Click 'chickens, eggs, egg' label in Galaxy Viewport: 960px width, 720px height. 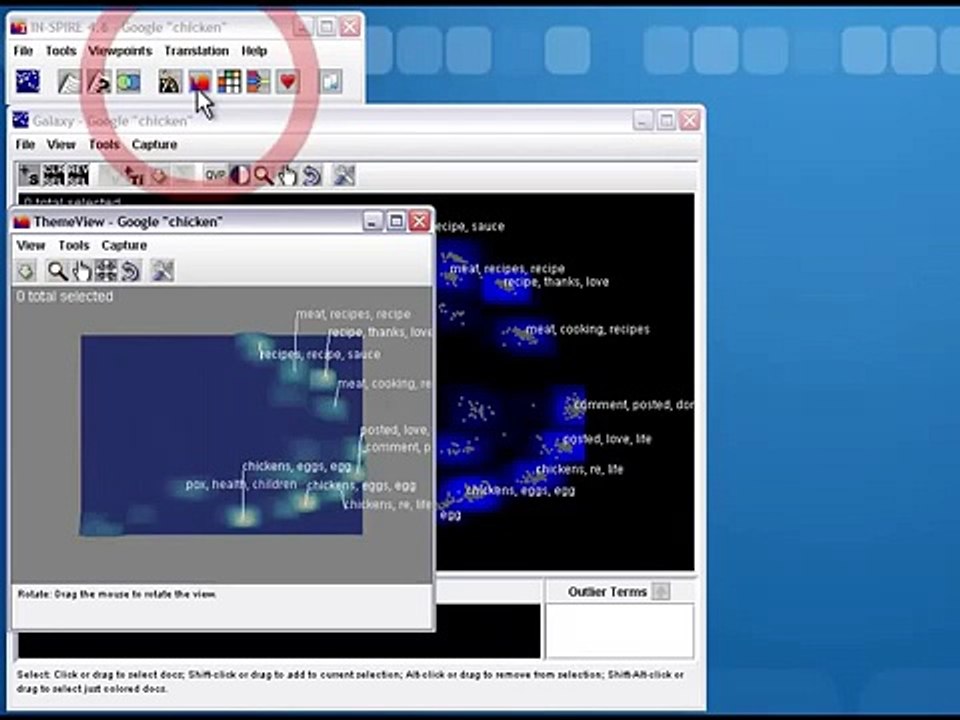point(520,490)
